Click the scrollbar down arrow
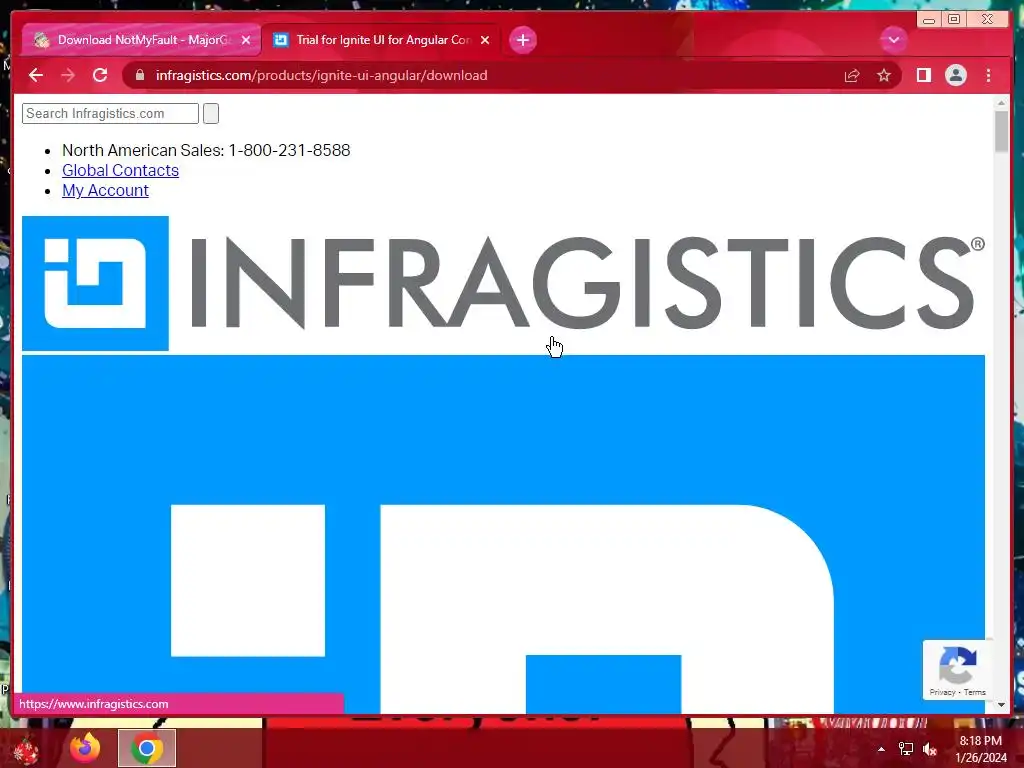This screenshot has width=1024, height=768. 1001,705
